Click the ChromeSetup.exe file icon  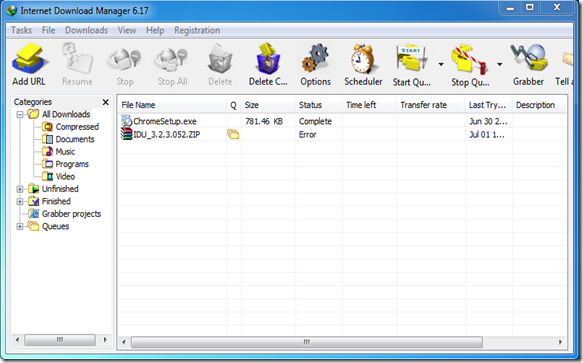[x=127, y=121]
